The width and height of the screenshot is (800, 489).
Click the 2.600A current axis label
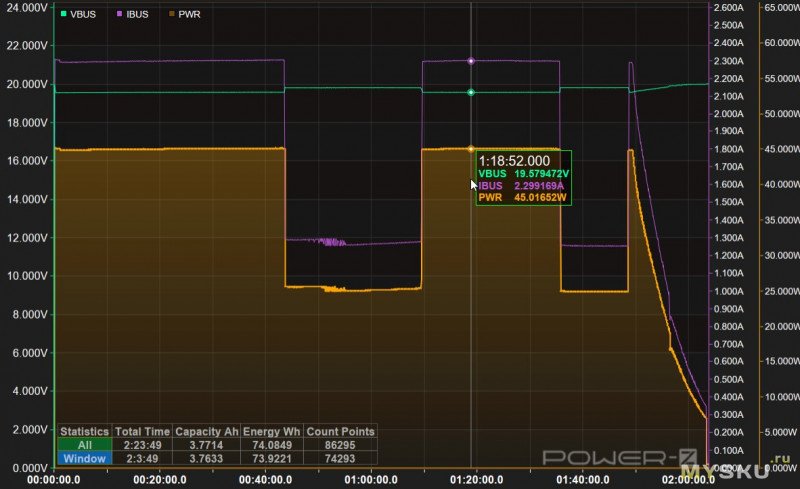coord(729,8)
